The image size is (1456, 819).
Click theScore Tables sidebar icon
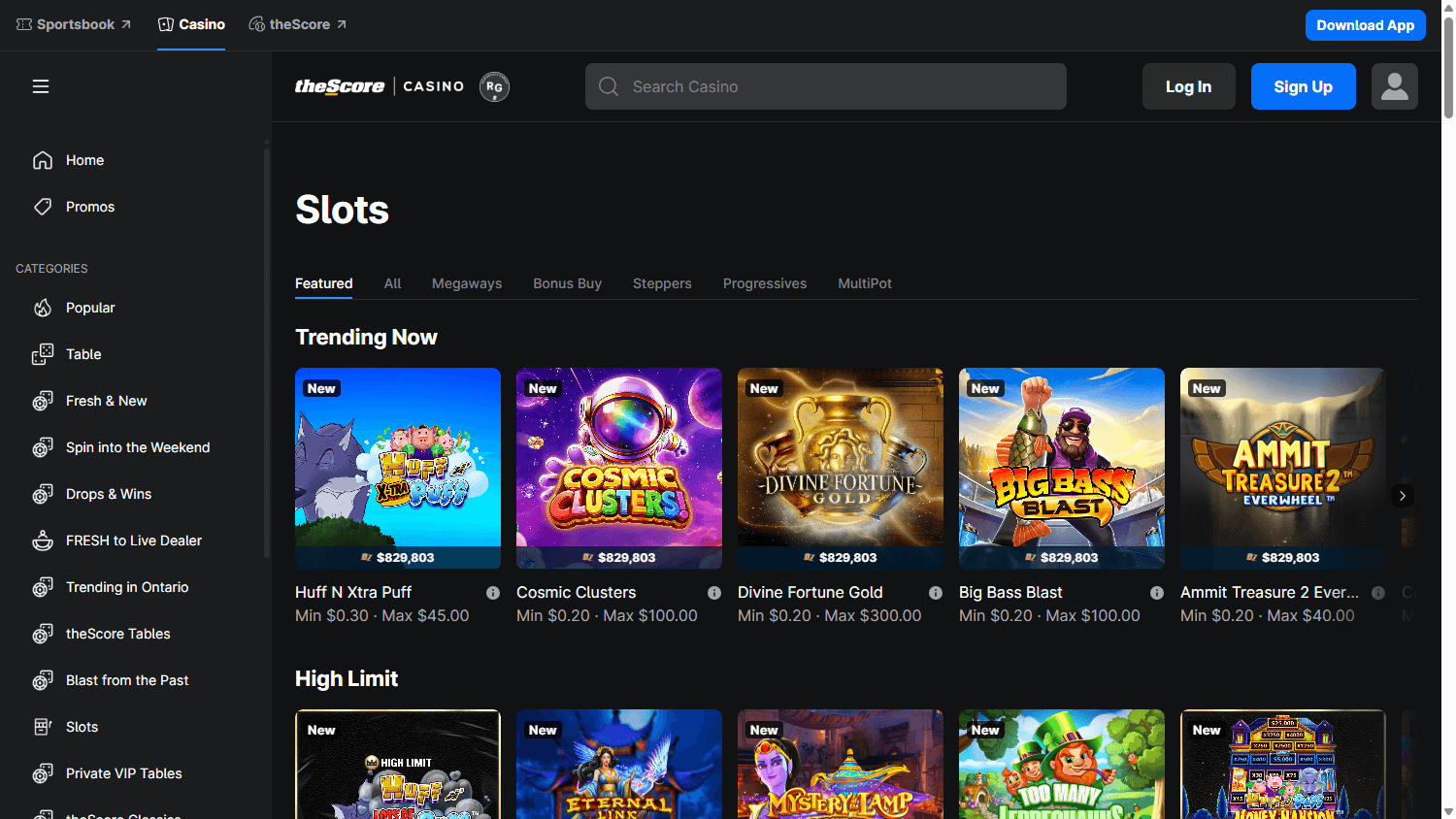[x=43, y=634]
